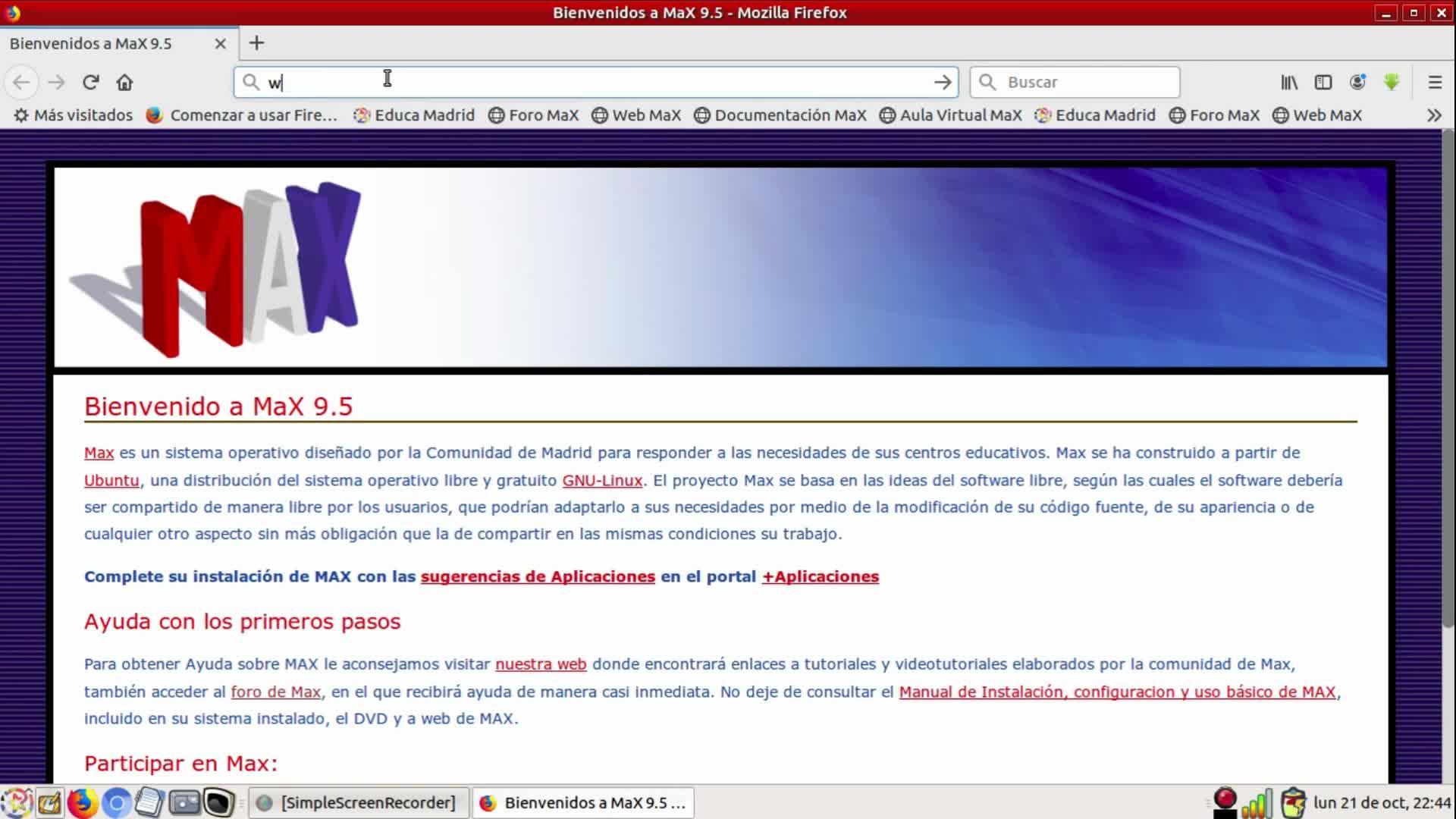The width and height of the screenshot is (1456, 819).
Task: Open the foro de Max link
Action: point(275,692)
